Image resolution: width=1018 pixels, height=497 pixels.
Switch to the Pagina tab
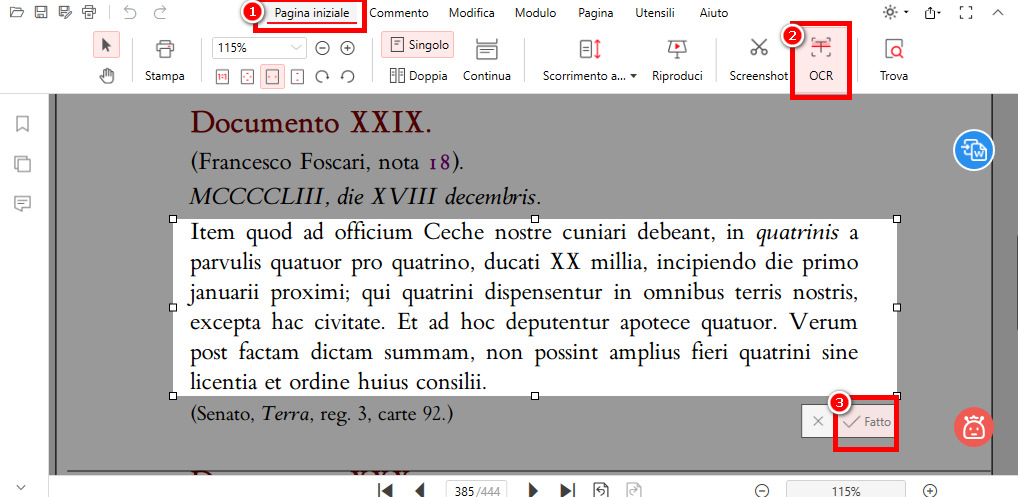click(595, 13)
